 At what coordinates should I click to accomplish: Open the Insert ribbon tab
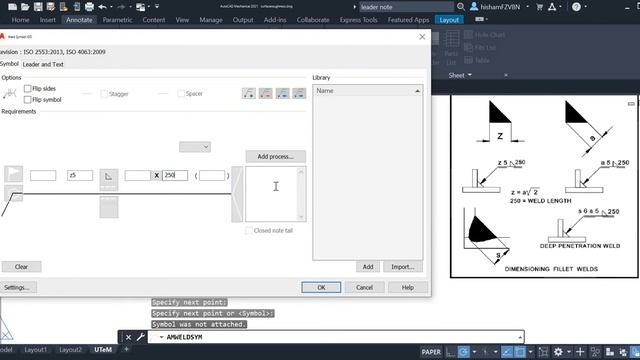click(47, 20)
